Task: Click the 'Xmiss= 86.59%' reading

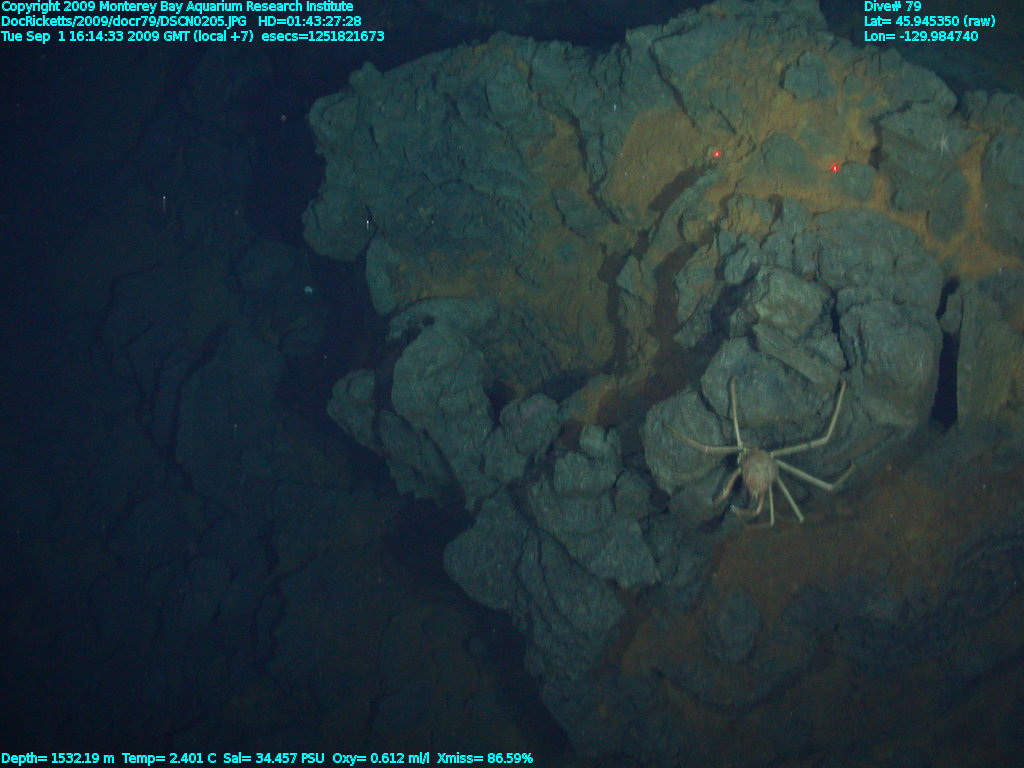Action: 485,758
